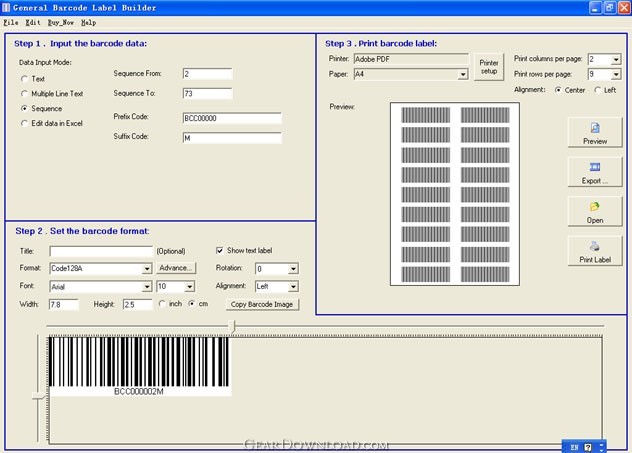Click the Title input field
Screen dimensions: 632x453
point(101,251)
